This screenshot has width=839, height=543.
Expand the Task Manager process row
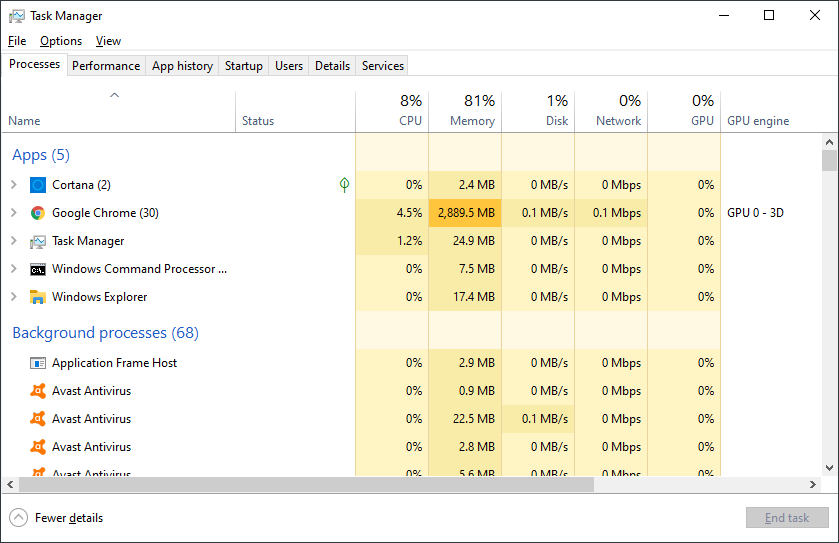[x=14, y=241]
